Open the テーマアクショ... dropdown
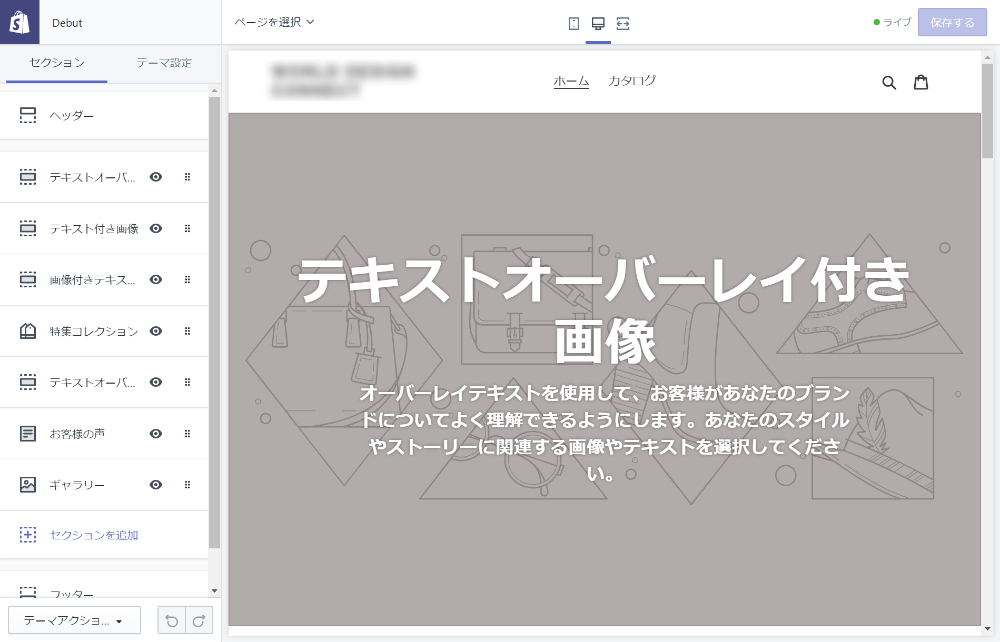 coord(74,620)
